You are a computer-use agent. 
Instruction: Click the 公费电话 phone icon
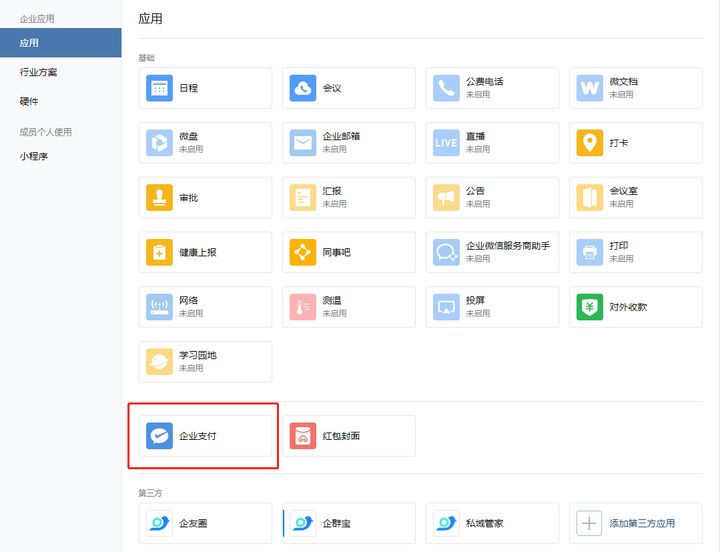pos(446,88)
